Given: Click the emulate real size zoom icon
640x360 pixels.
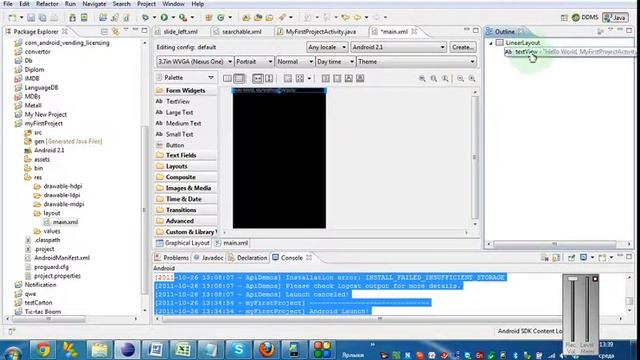Looking at the screenshot, I should pos(422,78).
